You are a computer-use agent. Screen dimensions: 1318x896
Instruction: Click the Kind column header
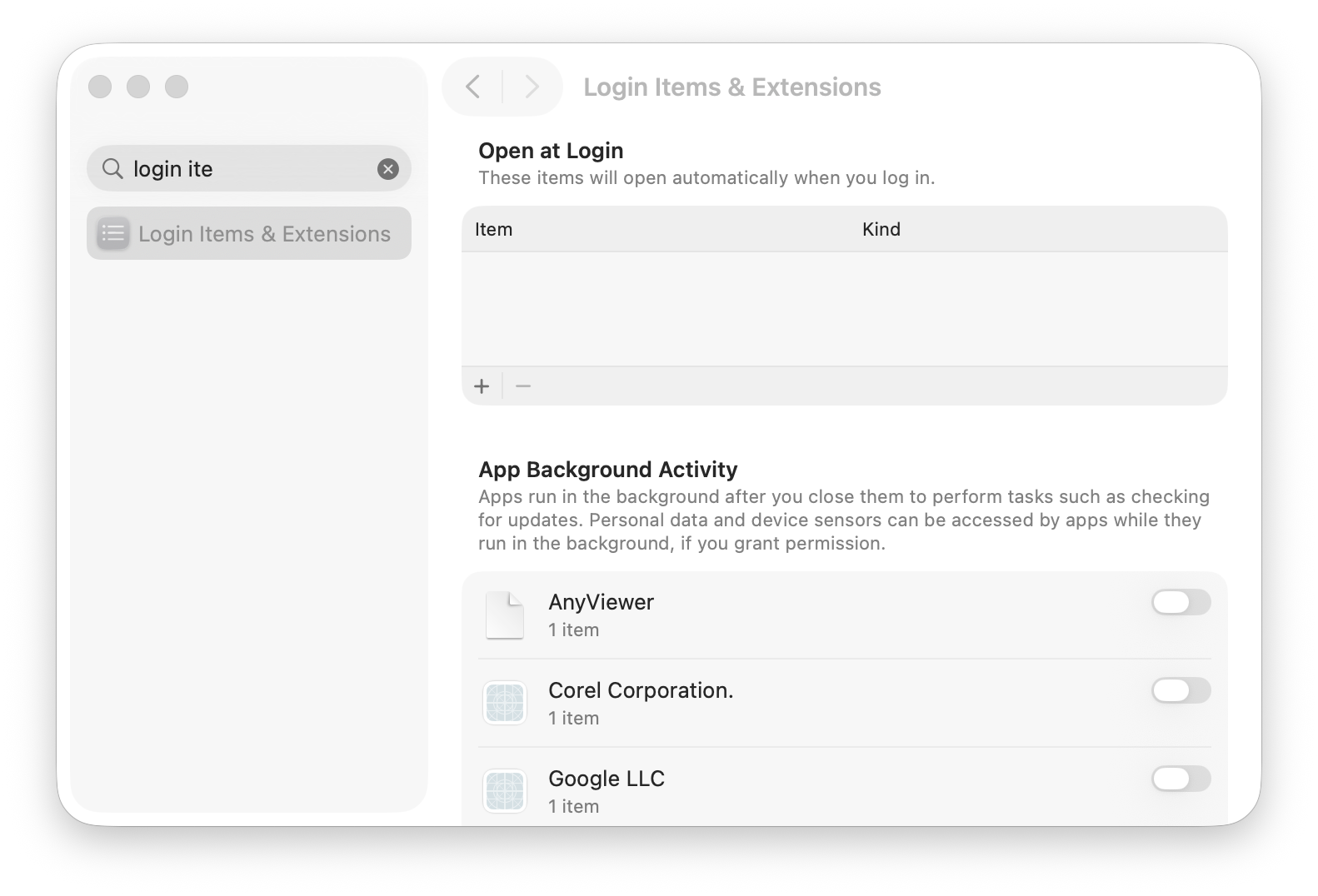(x=881, y=230)
